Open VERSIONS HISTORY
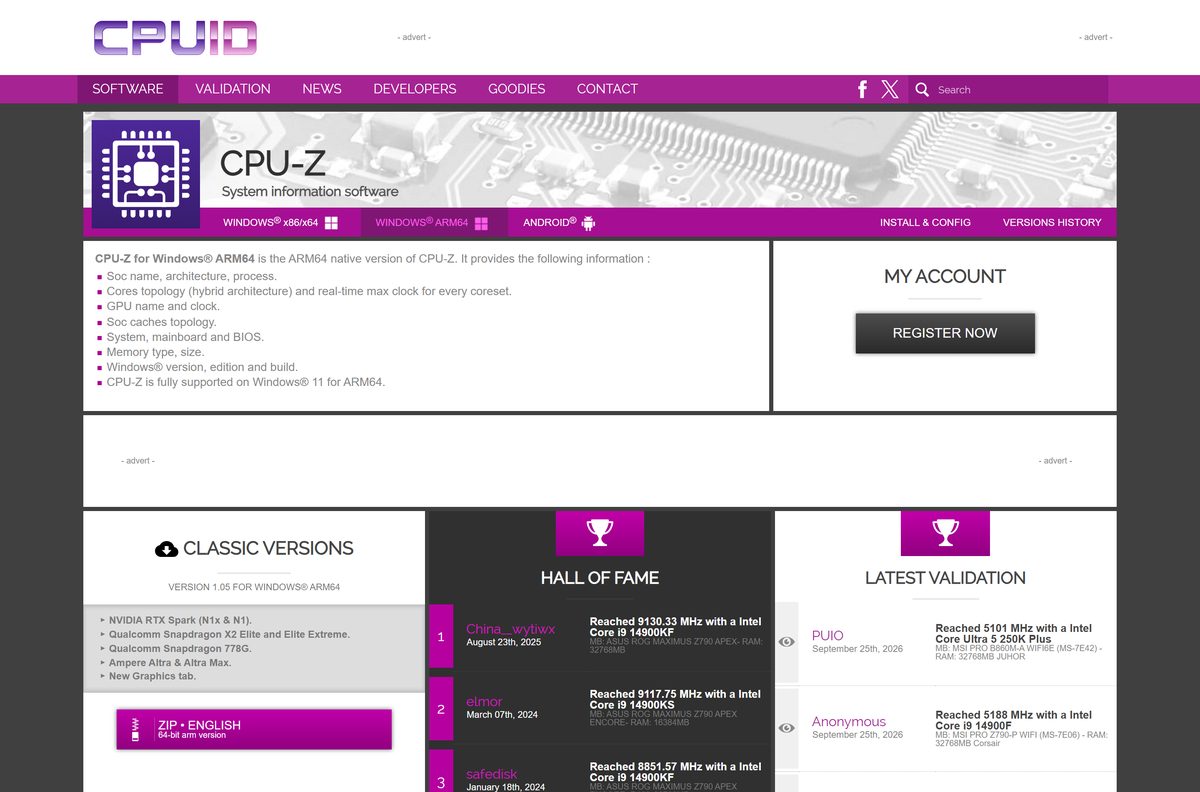This screenshot has height=792, width=1200. tap(1052, 222)
